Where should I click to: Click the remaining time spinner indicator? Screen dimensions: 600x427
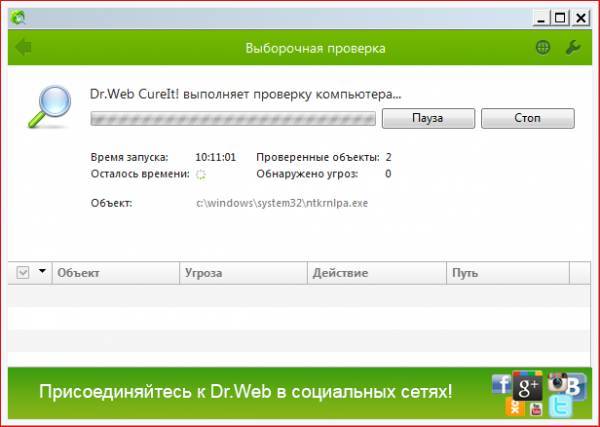click(x=201, y=175)
